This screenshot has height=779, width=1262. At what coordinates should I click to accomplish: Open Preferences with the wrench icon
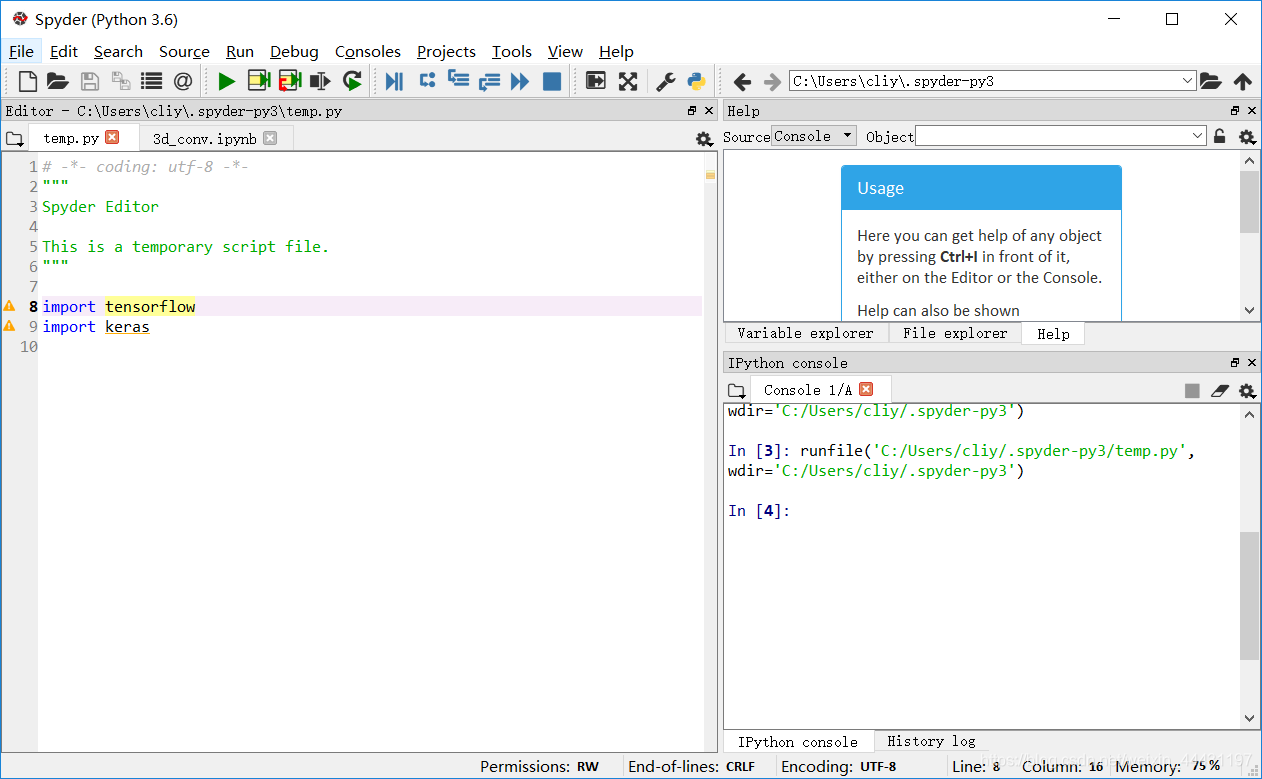point(665,81)
